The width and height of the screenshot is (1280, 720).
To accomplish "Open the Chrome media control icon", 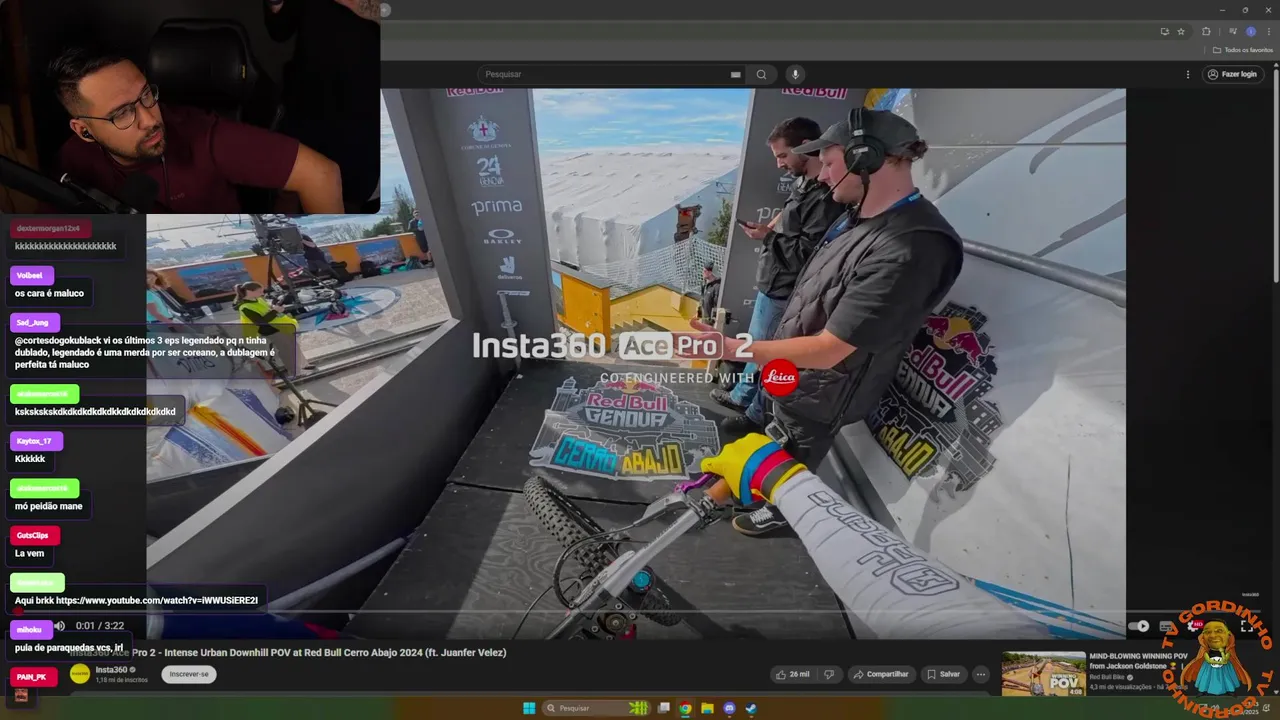I will 1232,31.
